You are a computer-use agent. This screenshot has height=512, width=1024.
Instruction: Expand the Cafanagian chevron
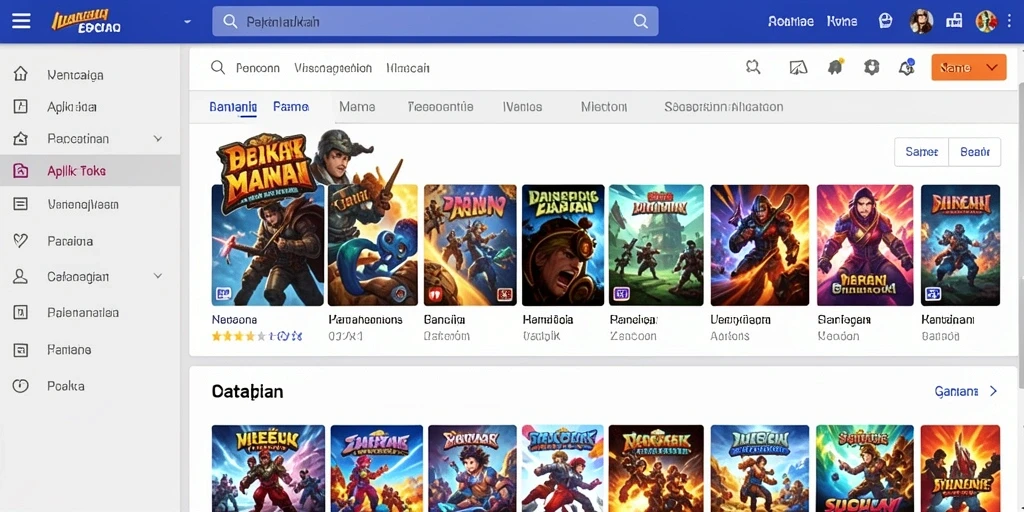tap(157, 276)
